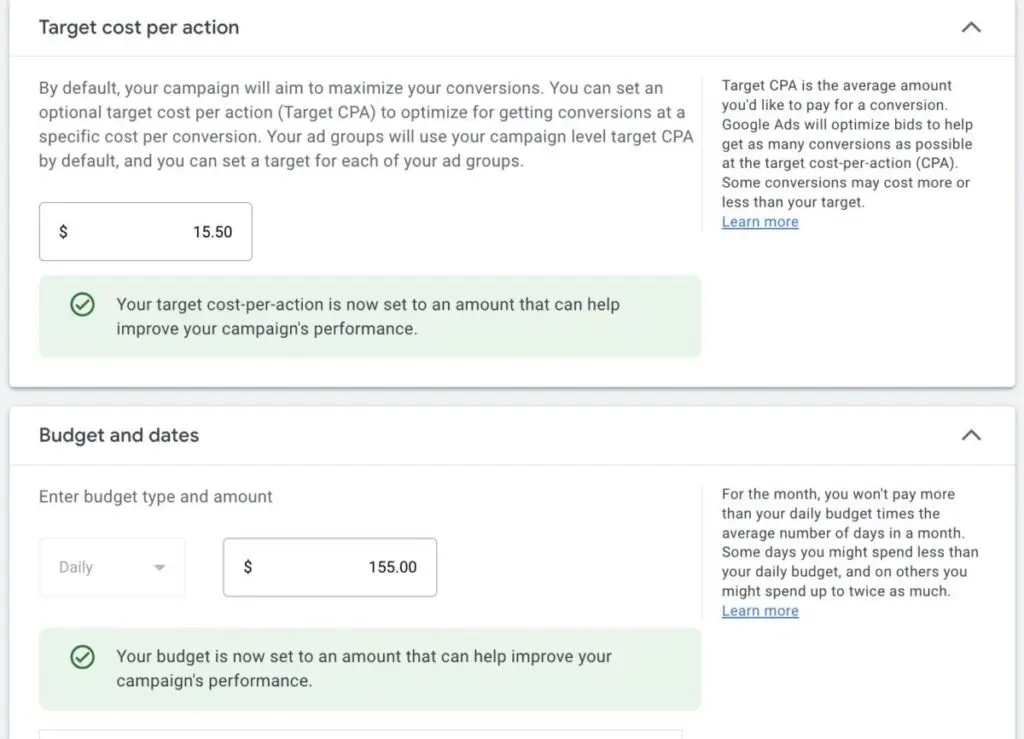
Task: Click the Target cost per action heading
Action: [139, 28]
